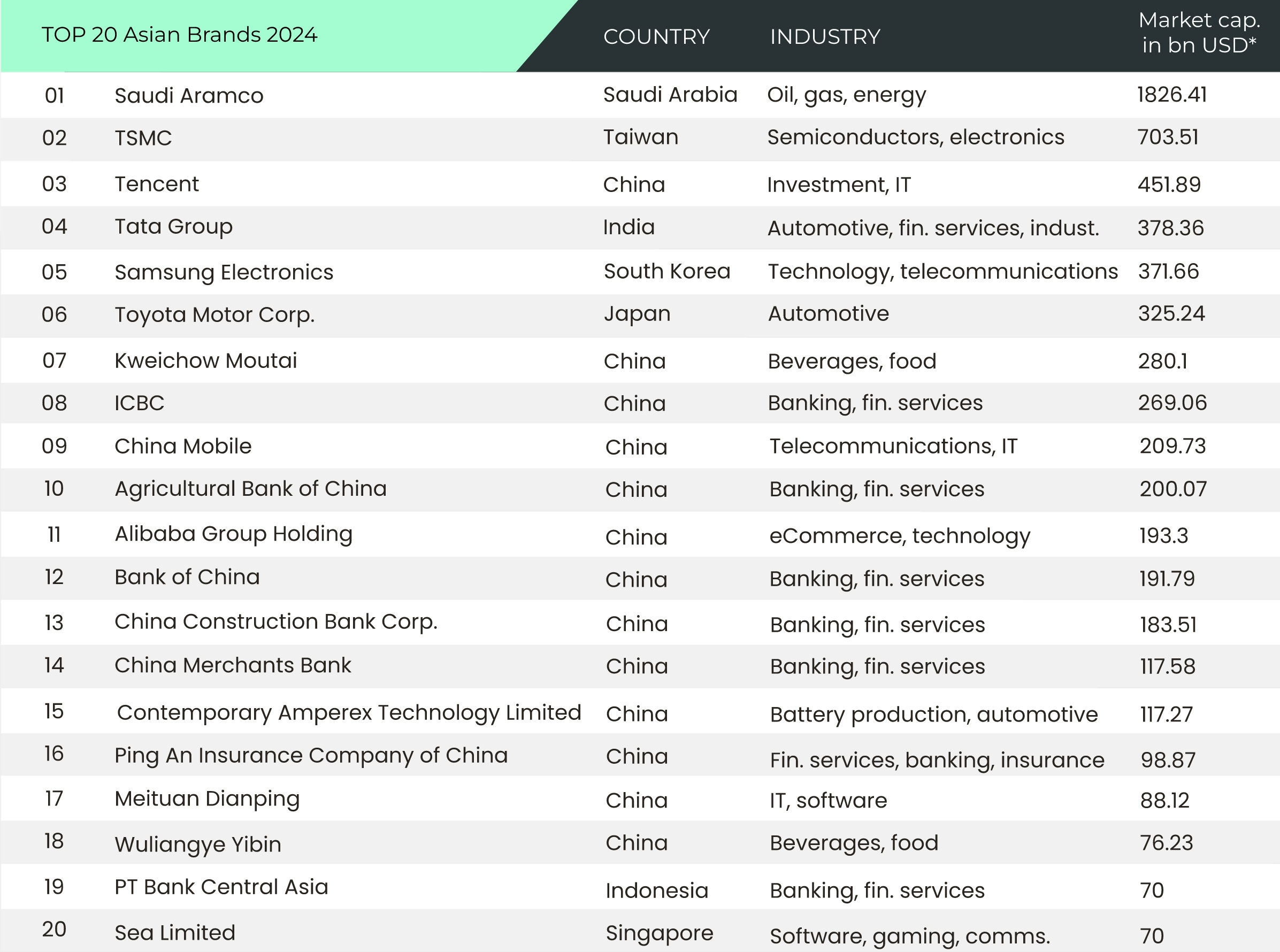Select the Samsung Electronics brand cell
This screenshot has height=952, width=1280.
(x=224, y=272)
